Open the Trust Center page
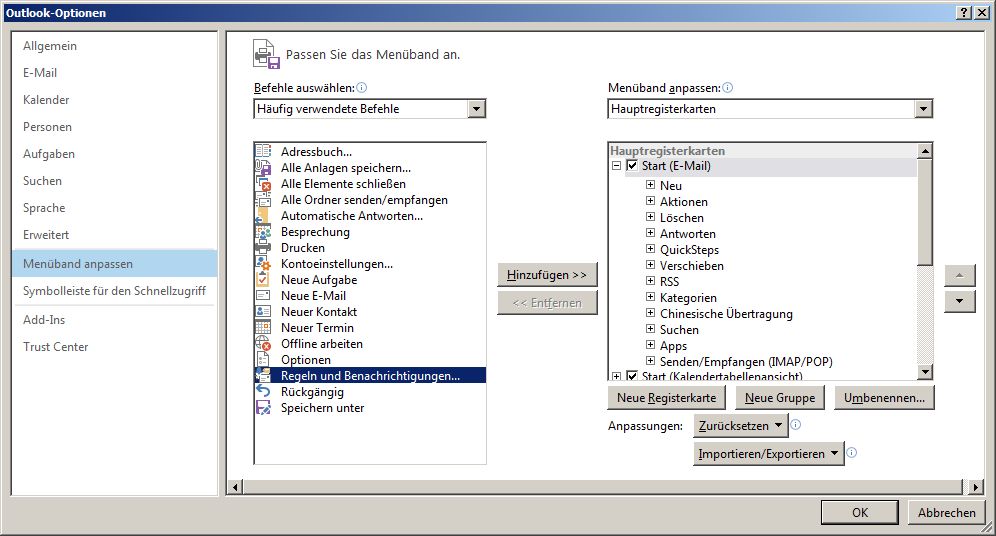Screen dimensions: 996x536 [x=114, y=347]
